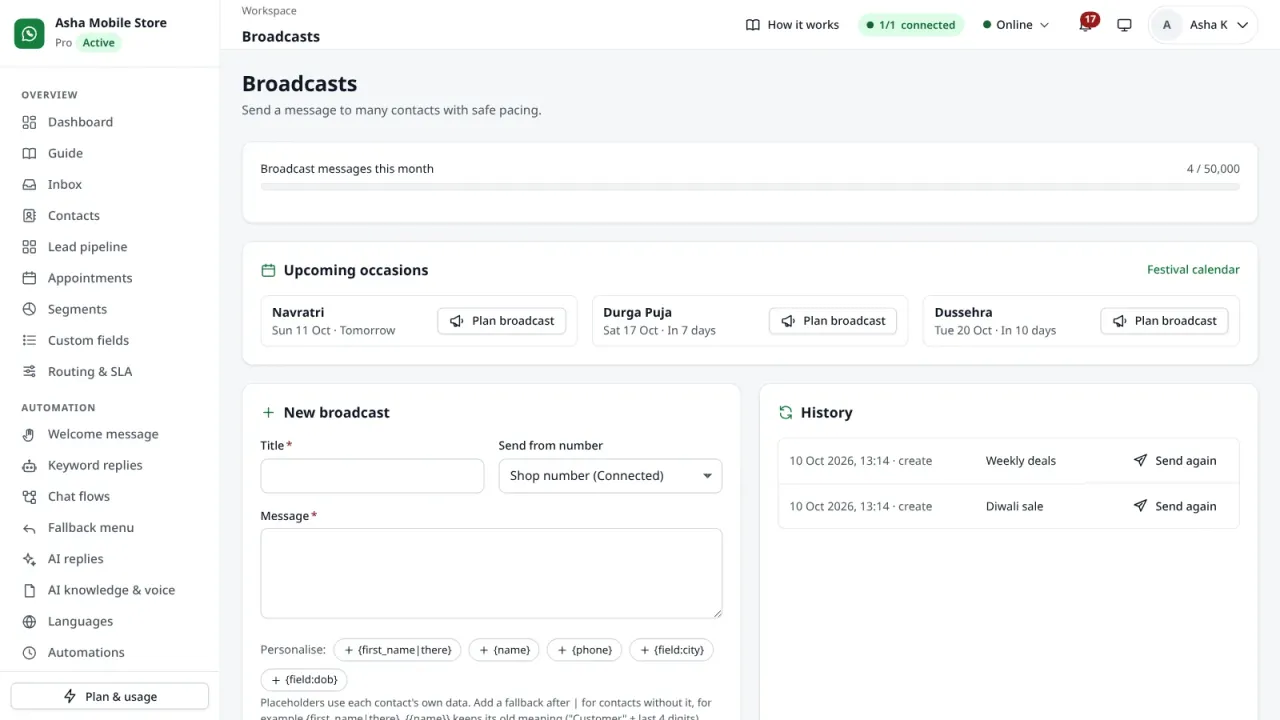Open the Online status dropdown
The height and width of the screenshot is (720, 1280).
coord(1016,25)
